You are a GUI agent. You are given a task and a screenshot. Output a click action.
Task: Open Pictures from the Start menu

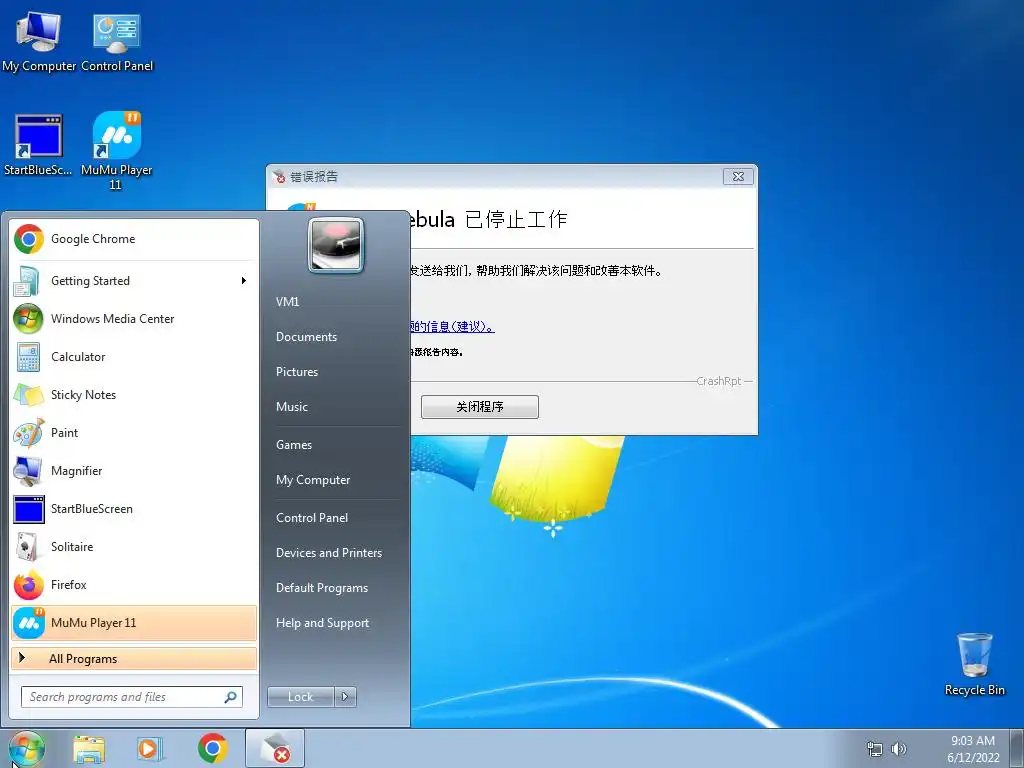pyautogui.click(x=297, y=372)
